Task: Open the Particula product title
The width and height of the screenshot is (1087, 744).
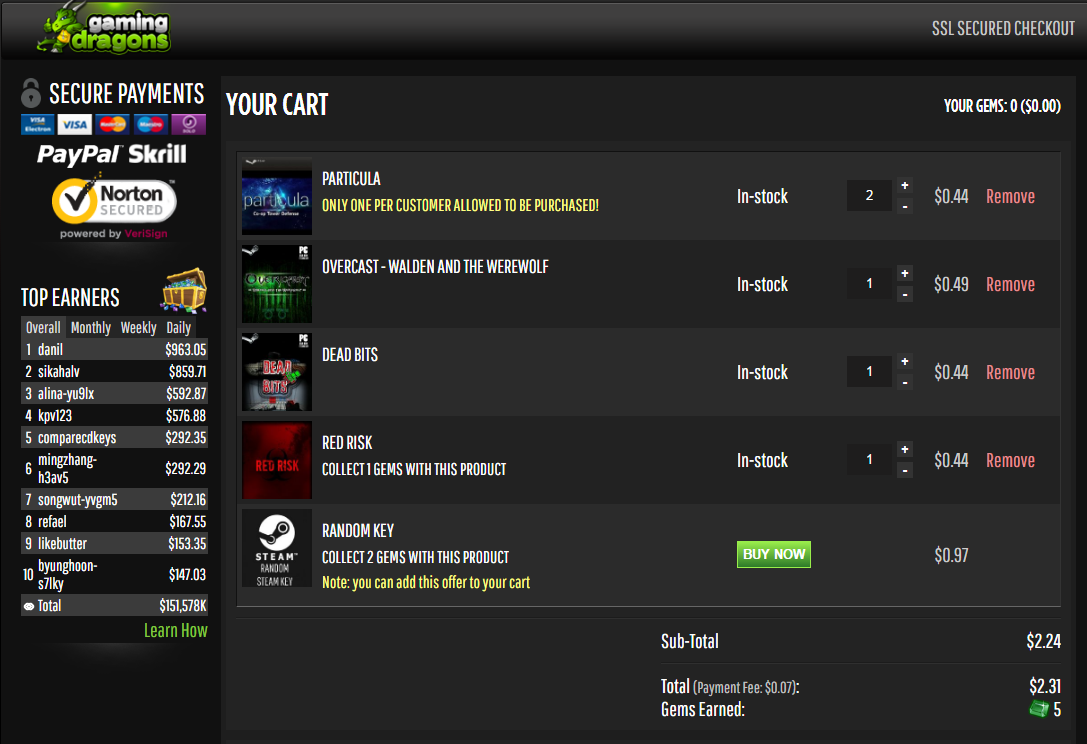Action: coord(351,179)
